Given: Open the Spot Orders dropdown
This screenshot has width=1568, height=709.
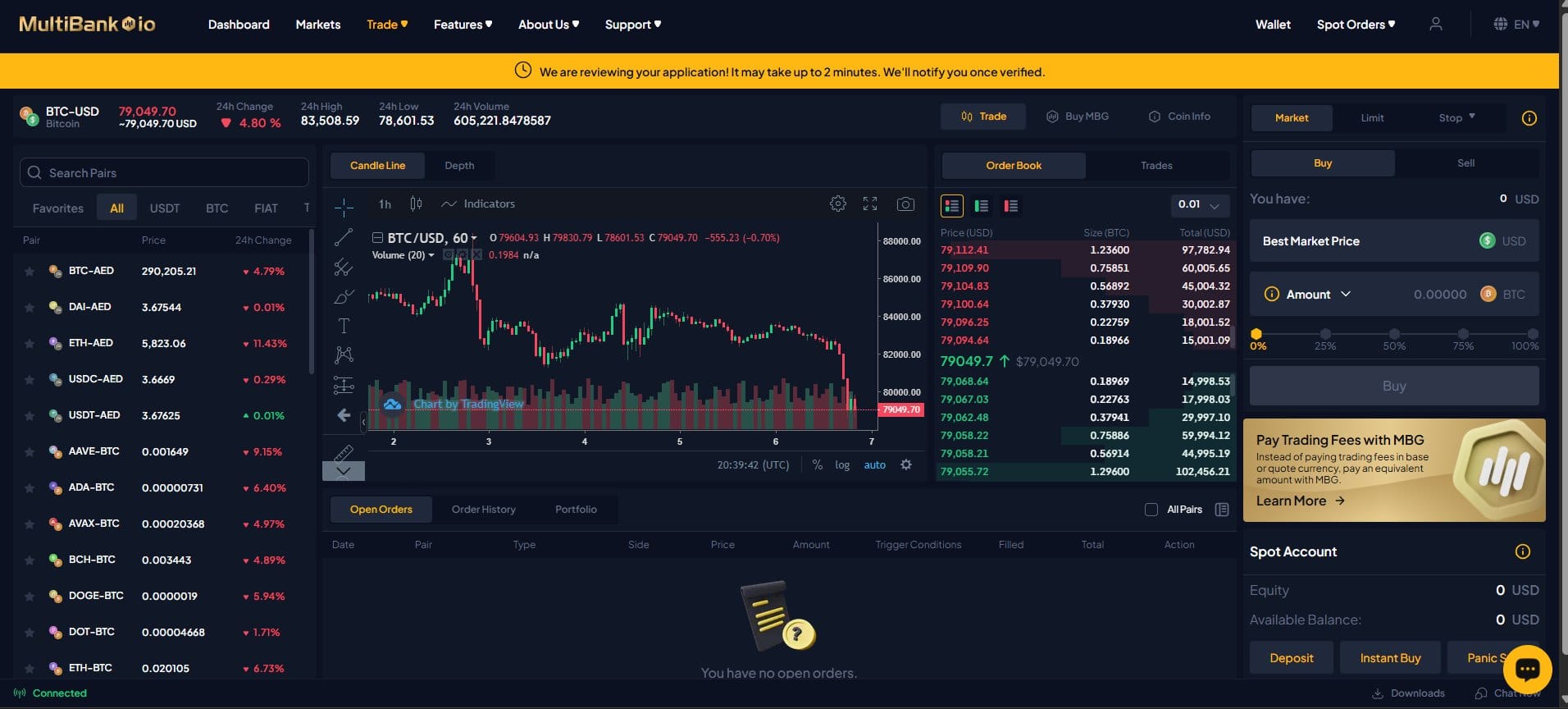Looking at the screenshot, I should click(1356, 25).
